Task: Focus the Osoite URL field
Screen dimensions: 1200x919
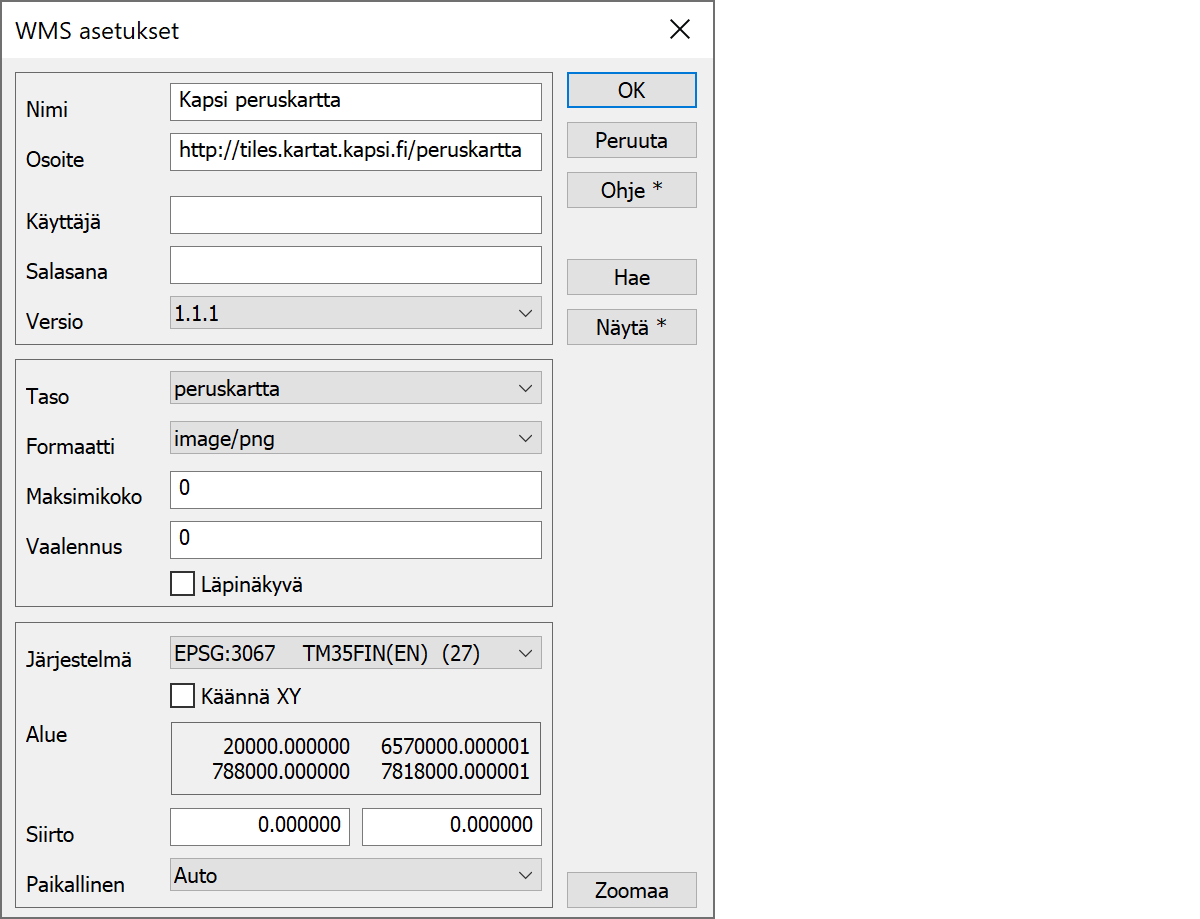Action: pyautogui.click(x=355, y=151)
